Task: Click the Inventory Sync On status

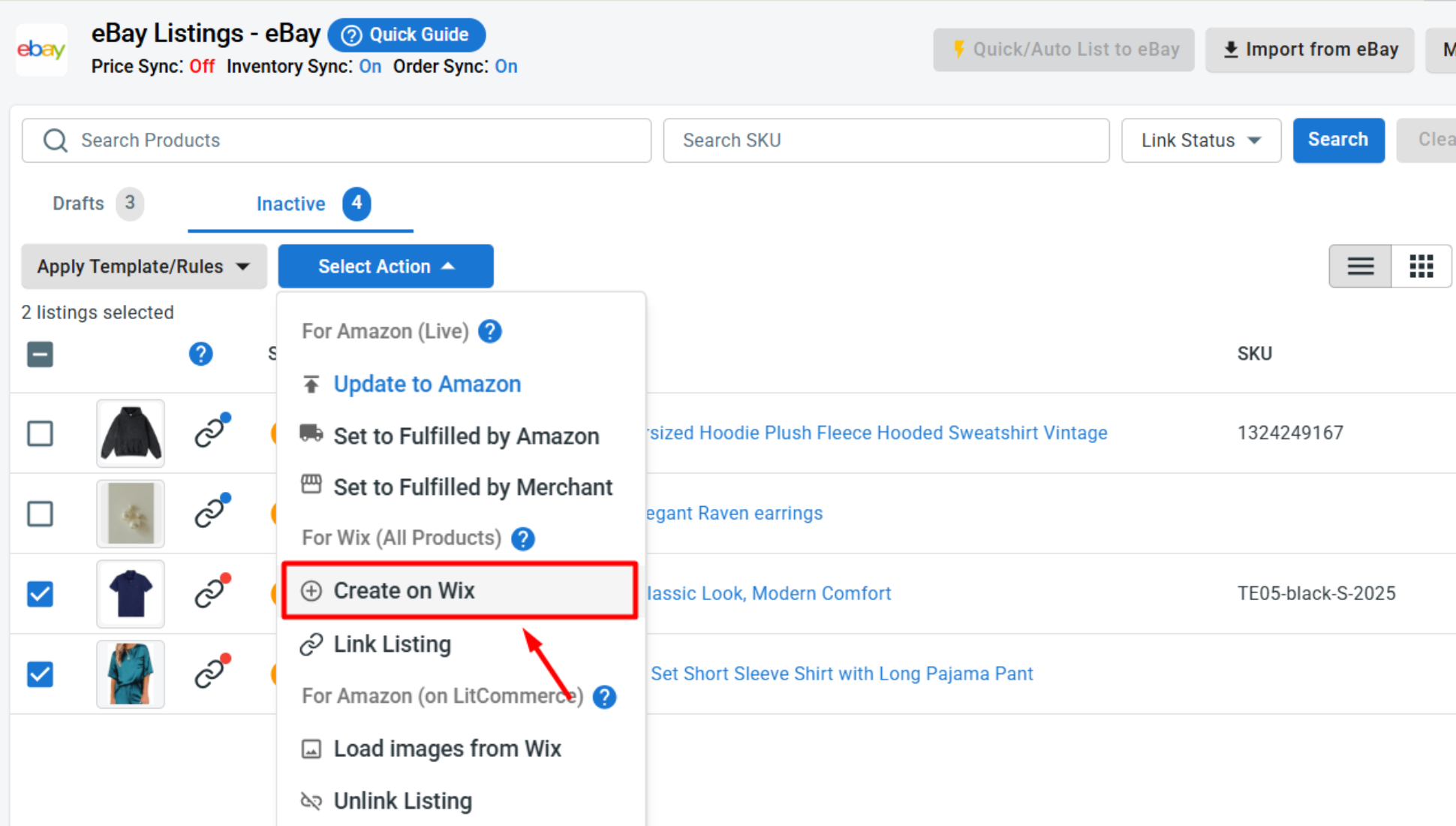Action: (370, 67)
